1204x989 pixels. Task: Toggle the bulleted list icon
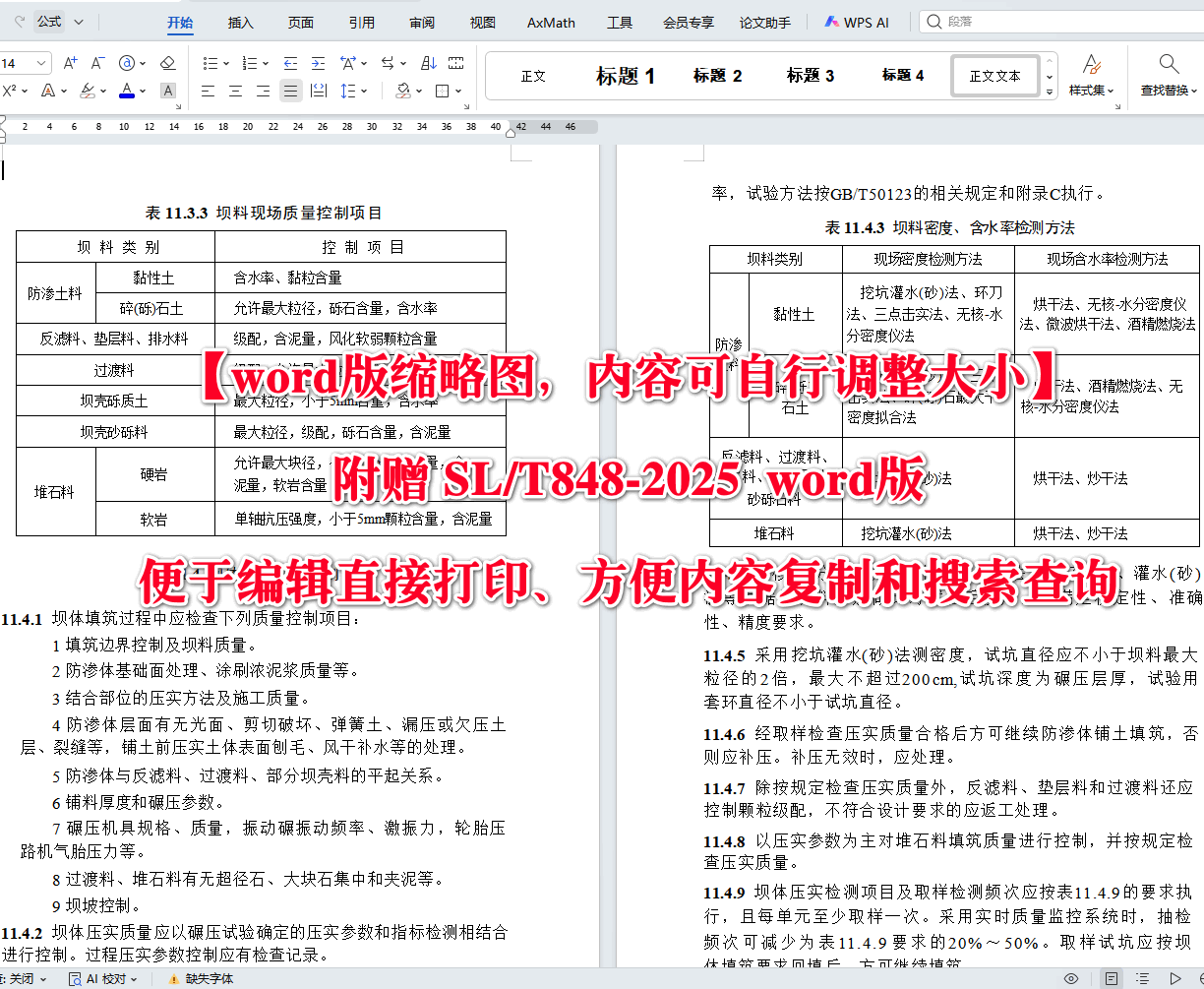(x=211, y=62)
